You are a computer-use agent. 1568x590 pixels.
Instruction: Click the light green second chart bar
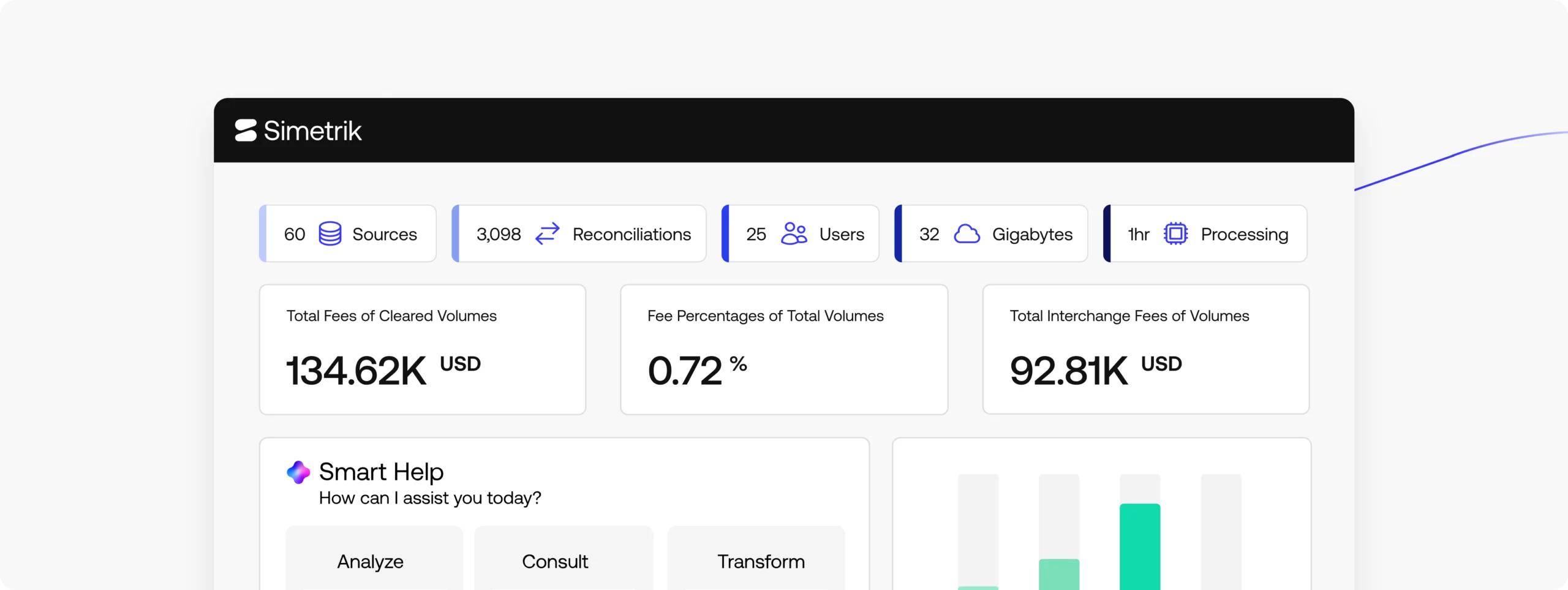[1058, 573]
